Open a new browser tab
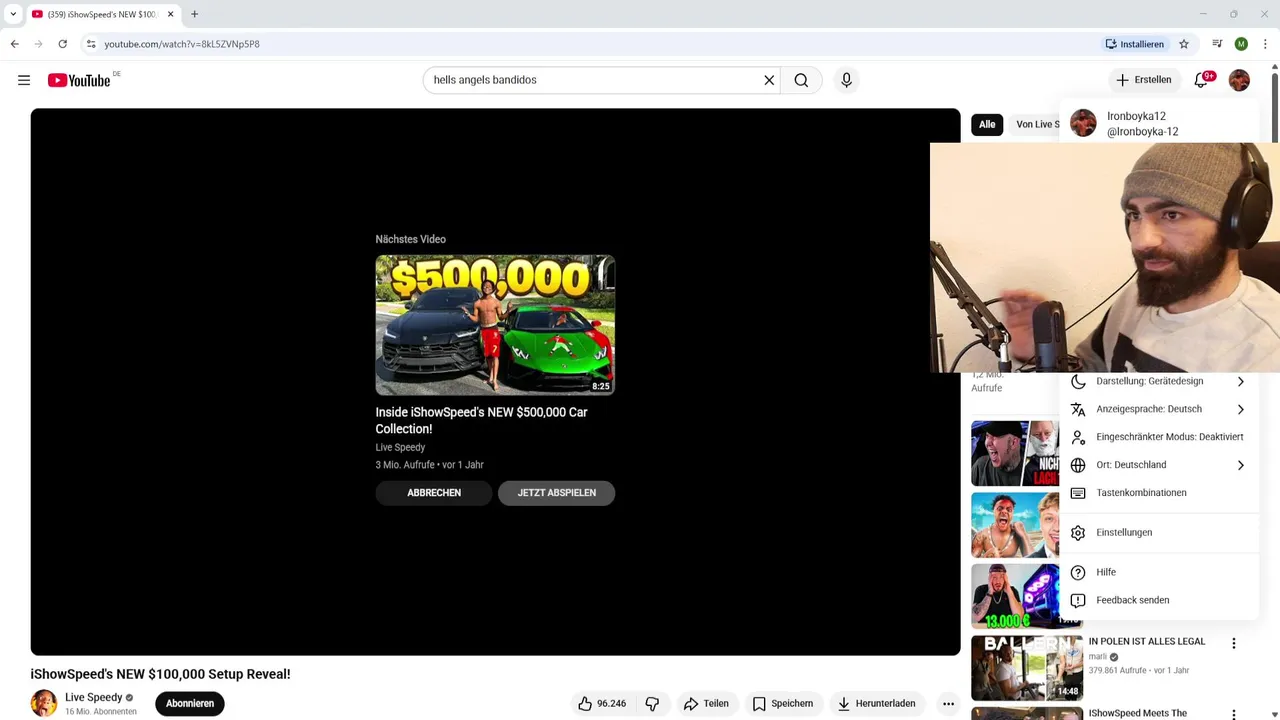 (x=194, y=14)
